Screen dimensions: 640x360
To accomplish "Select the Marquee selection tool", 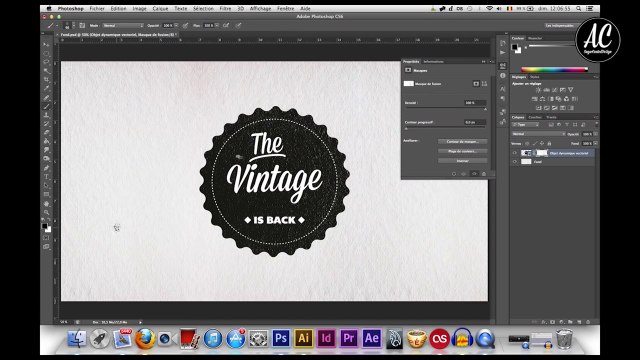I will click(x=47, y=53).
